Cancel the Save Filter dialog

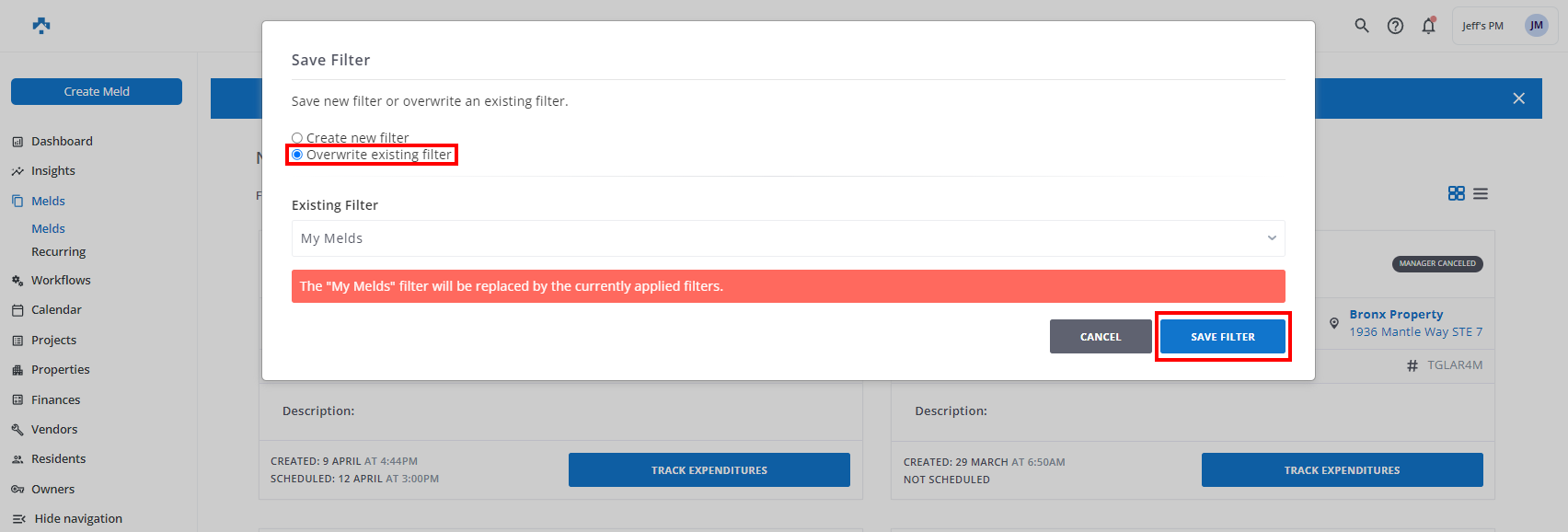(x=1100, y=337)
